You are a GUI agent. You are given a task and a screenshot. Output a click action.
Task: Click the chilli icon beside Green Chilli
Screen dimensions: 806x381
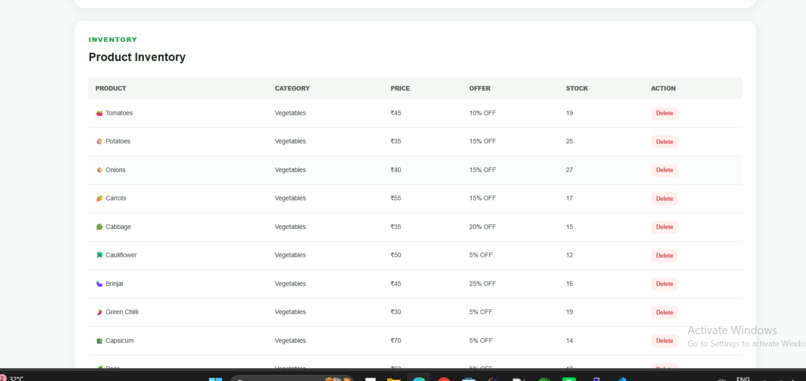(100, 312)
